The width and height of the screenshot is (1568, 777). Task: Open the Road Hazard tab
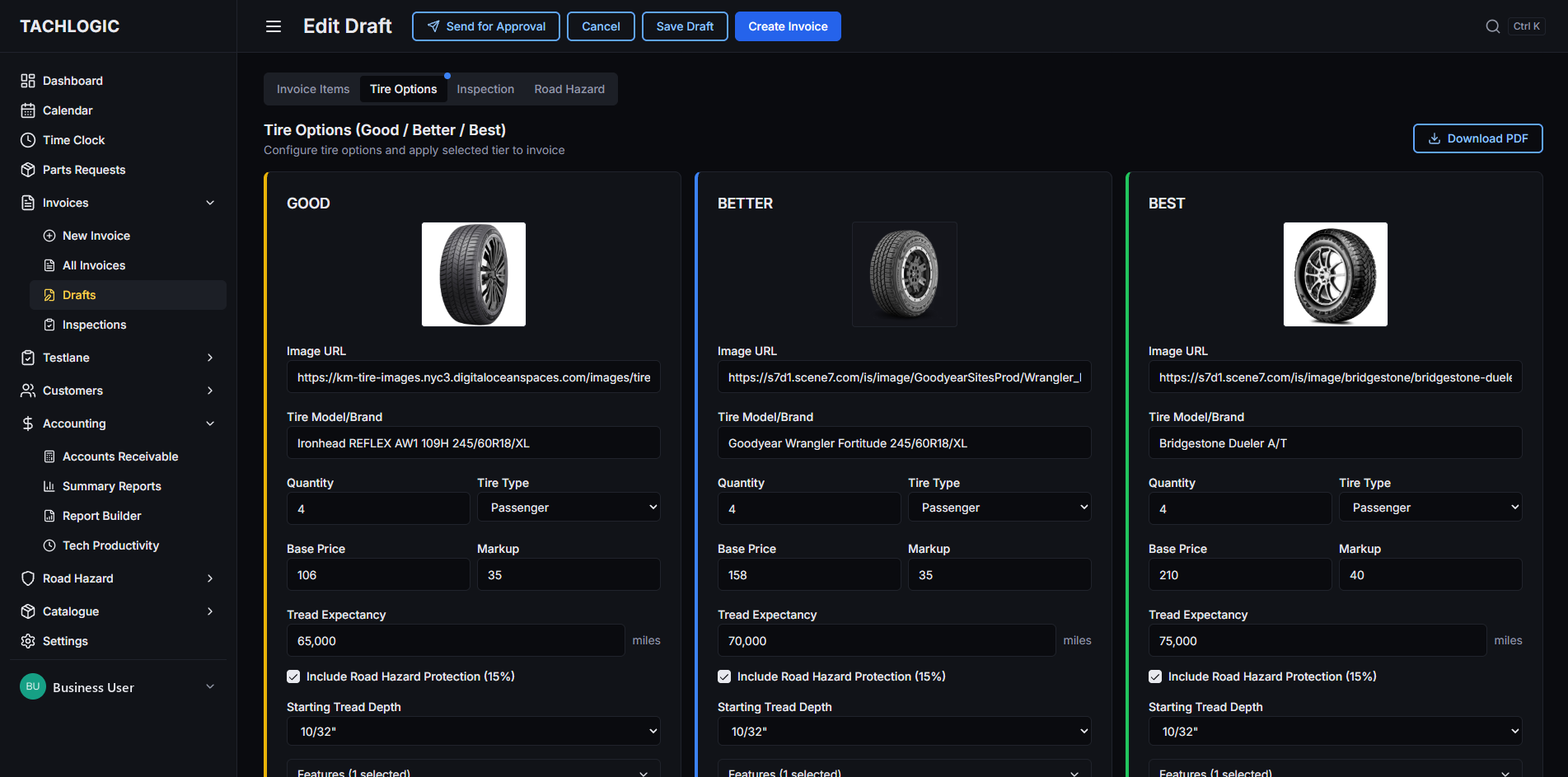(x=569, y=89)
